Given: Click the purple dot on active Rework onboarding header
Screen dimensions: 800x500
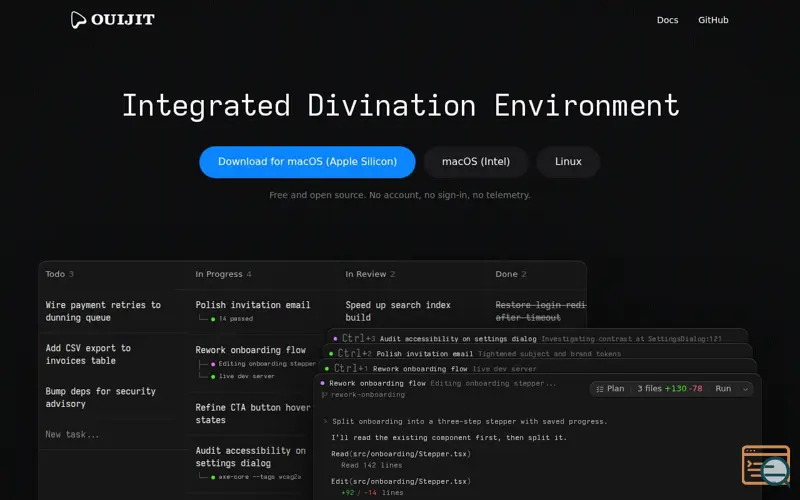Looking at the screenshot, I should [x=322, y=383].
